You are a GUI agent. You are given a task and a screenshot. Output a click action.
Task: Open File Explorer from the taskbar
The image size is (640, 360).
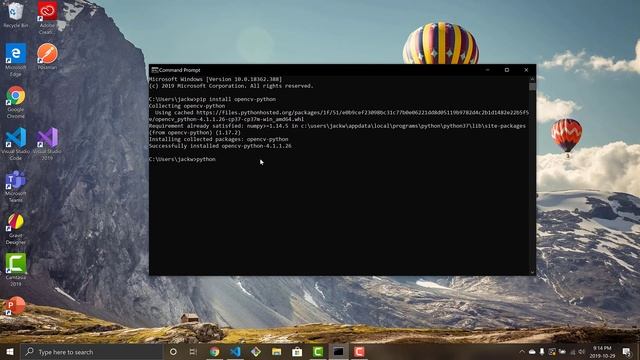[x=276, y=352]
